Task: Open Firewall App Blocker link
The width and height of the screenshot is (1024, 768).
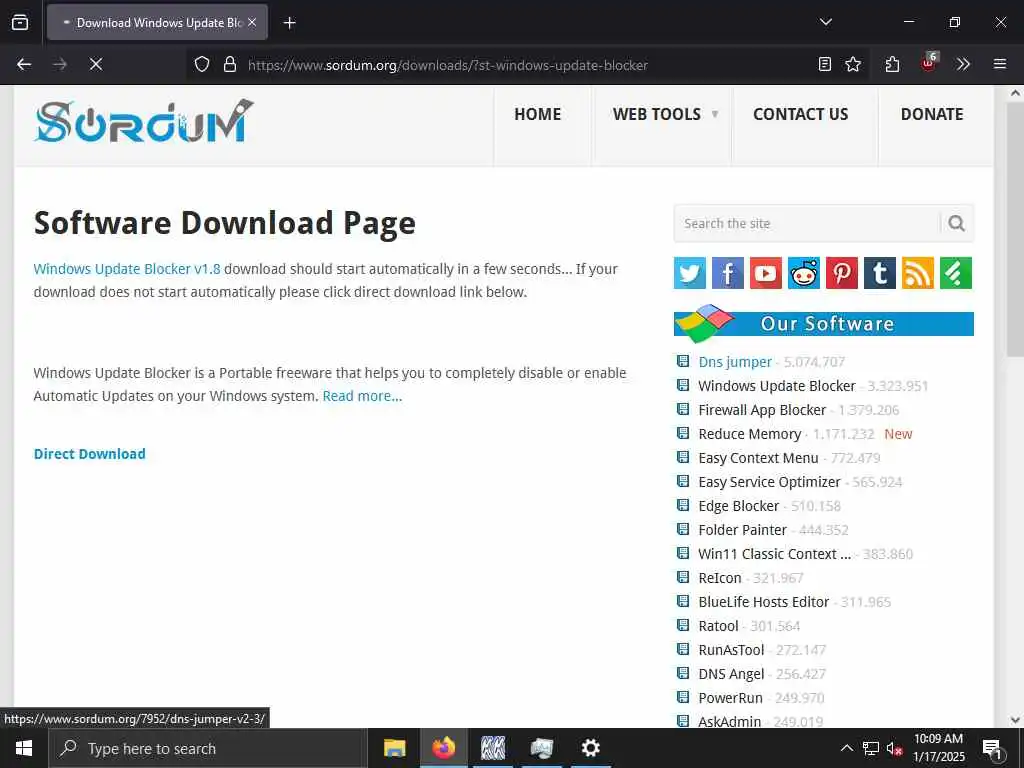Action: click(762, 410)
